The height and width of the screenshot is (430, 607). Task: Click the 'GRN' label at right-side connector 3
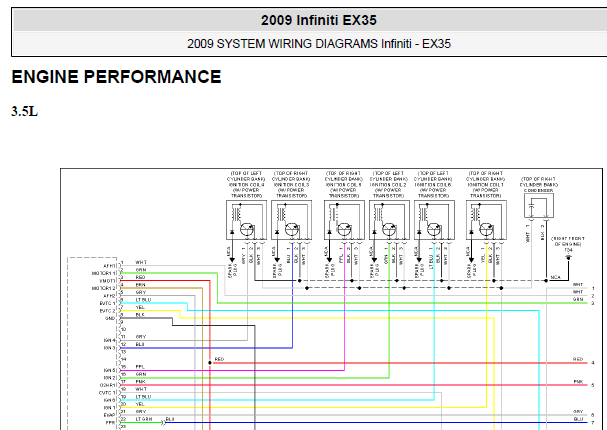click(578, 300)
